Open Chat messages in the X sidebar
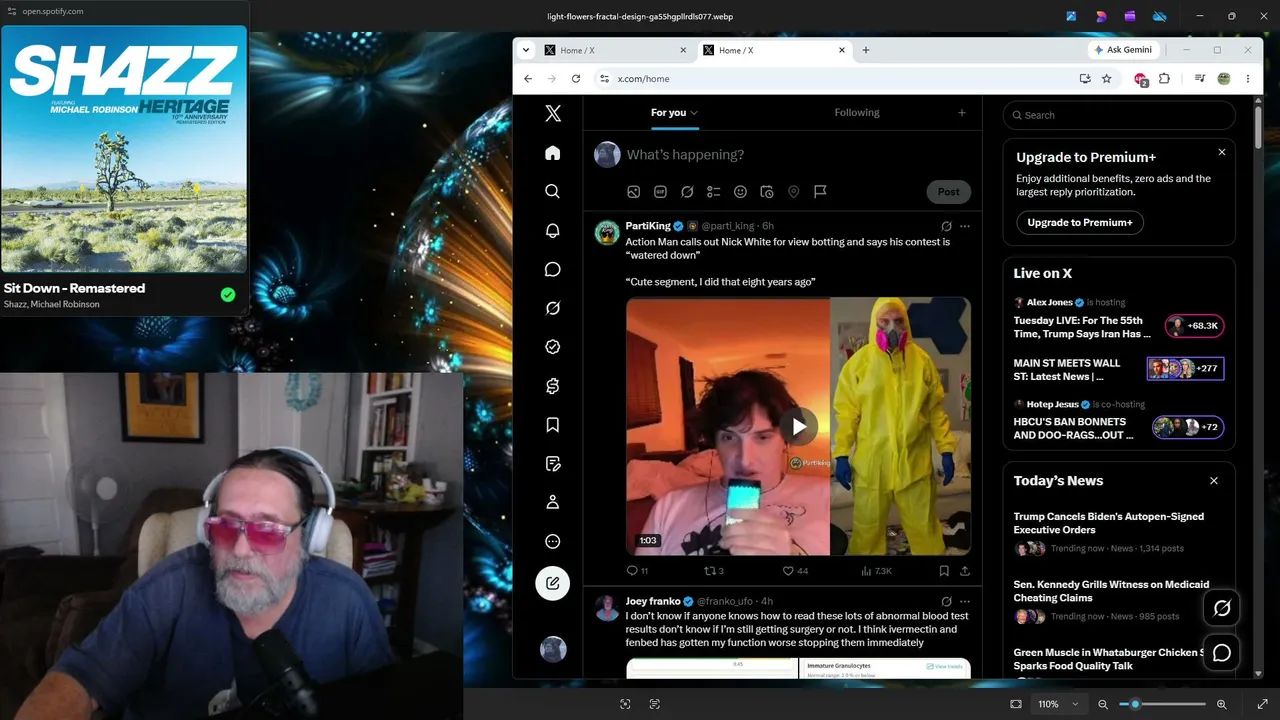This screenshot has width=1280, height=720. click(553, 269)
